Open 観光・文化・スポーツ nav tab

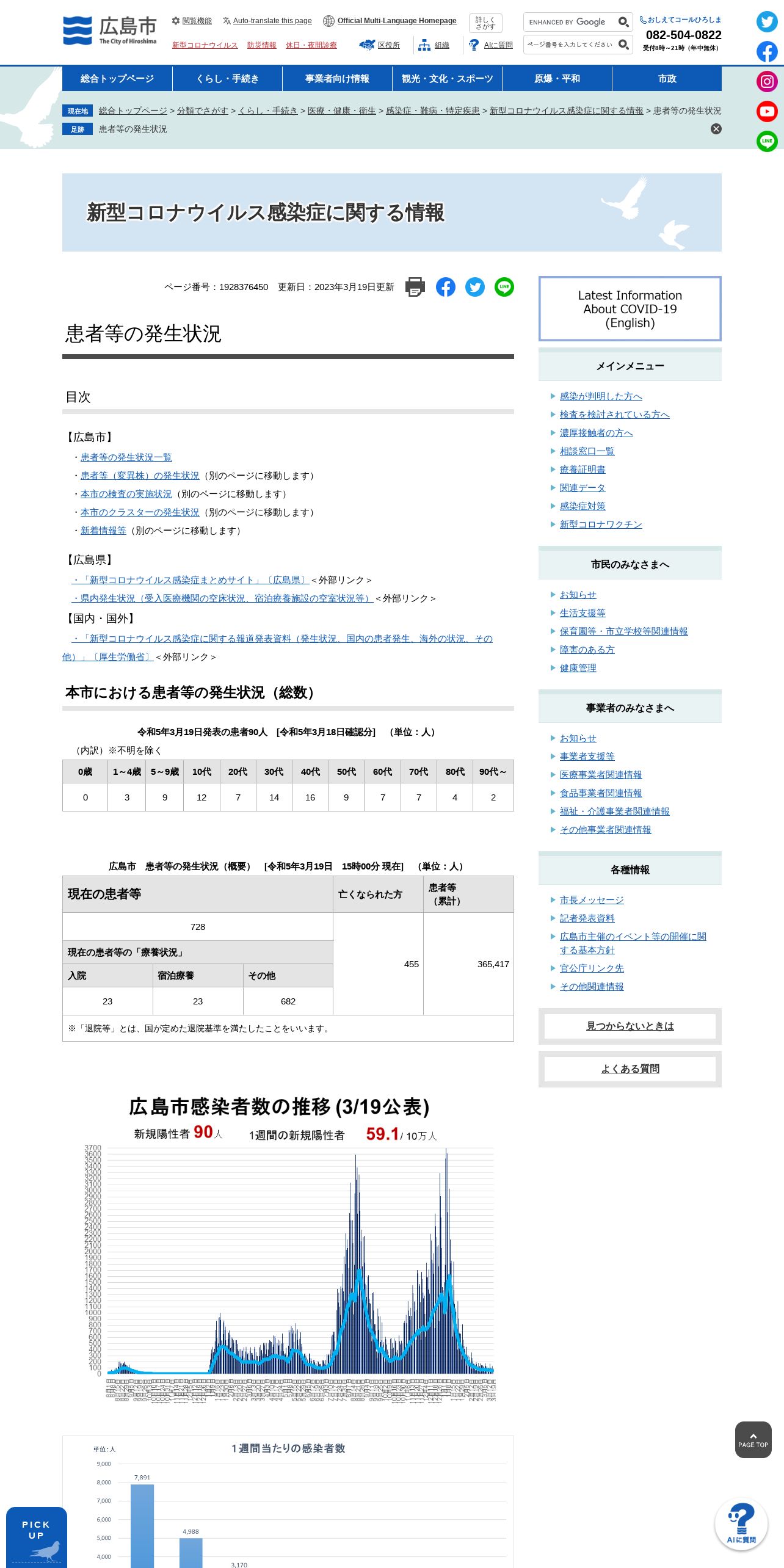[447, 79]
